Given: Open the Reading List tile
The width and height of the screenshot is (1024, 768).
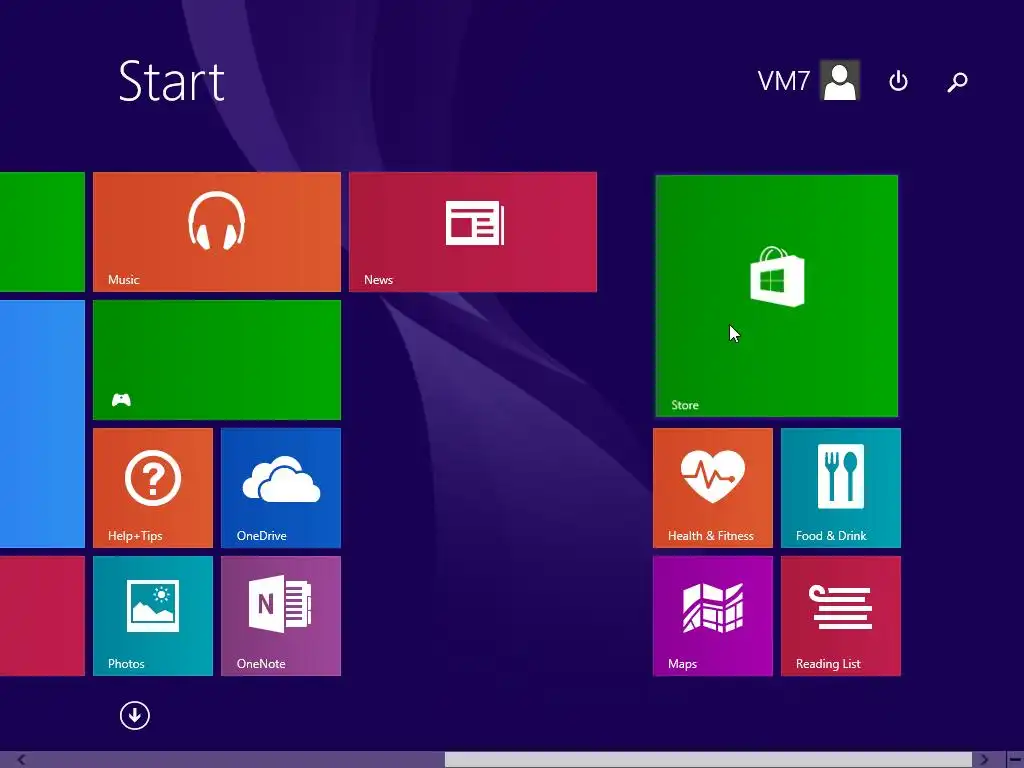Looking at the screenshot, I should click(x=840, y=616).
